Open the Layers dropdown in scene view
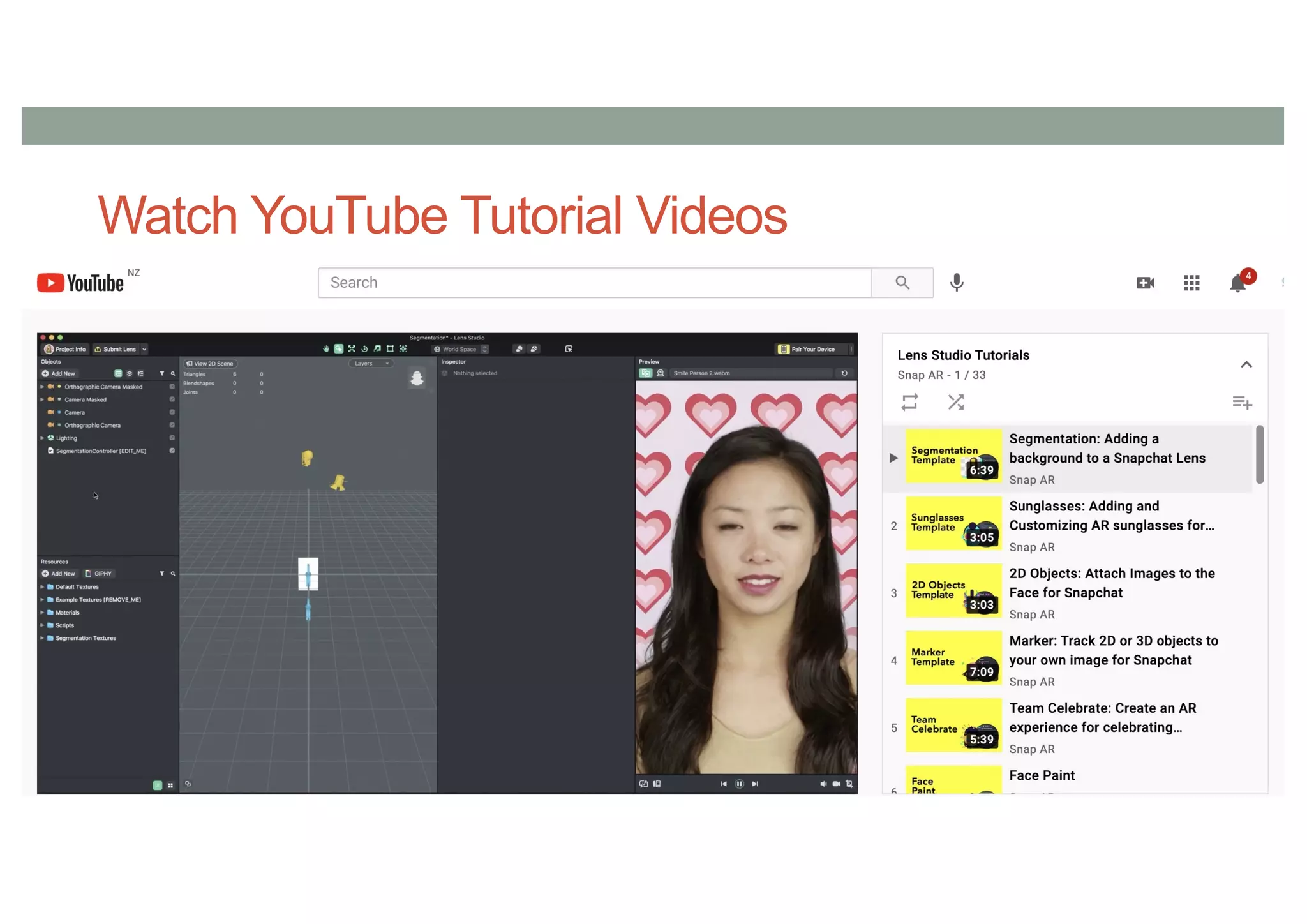The width and height of the screenshot is (1307, 924). [x=371, y=364]
